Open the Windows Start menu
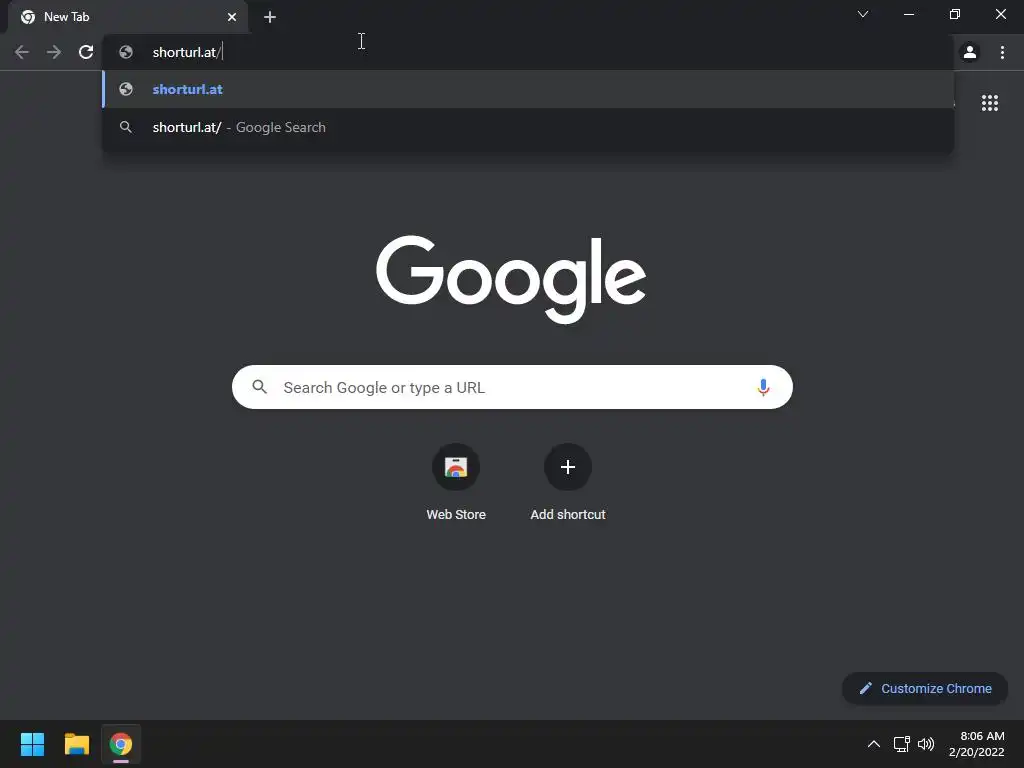Image resolution: width=1024 pixels, height=768 pixels. click(x=32, y=744)
